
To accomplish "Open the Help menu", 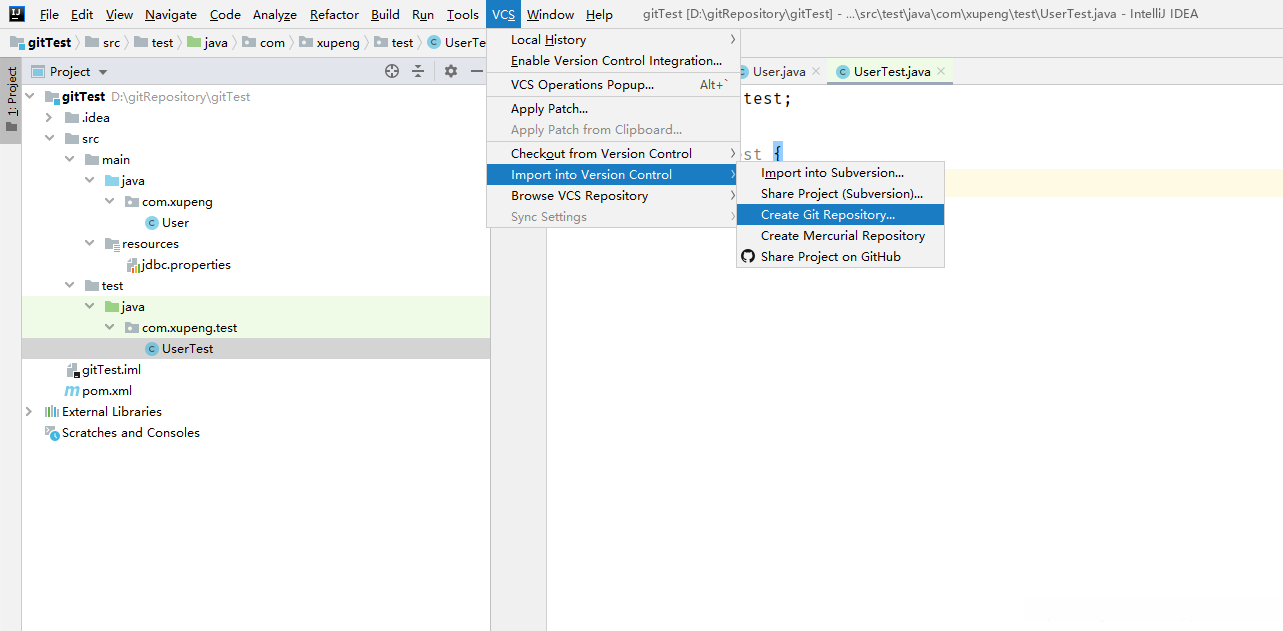I will tap(600, 15).
